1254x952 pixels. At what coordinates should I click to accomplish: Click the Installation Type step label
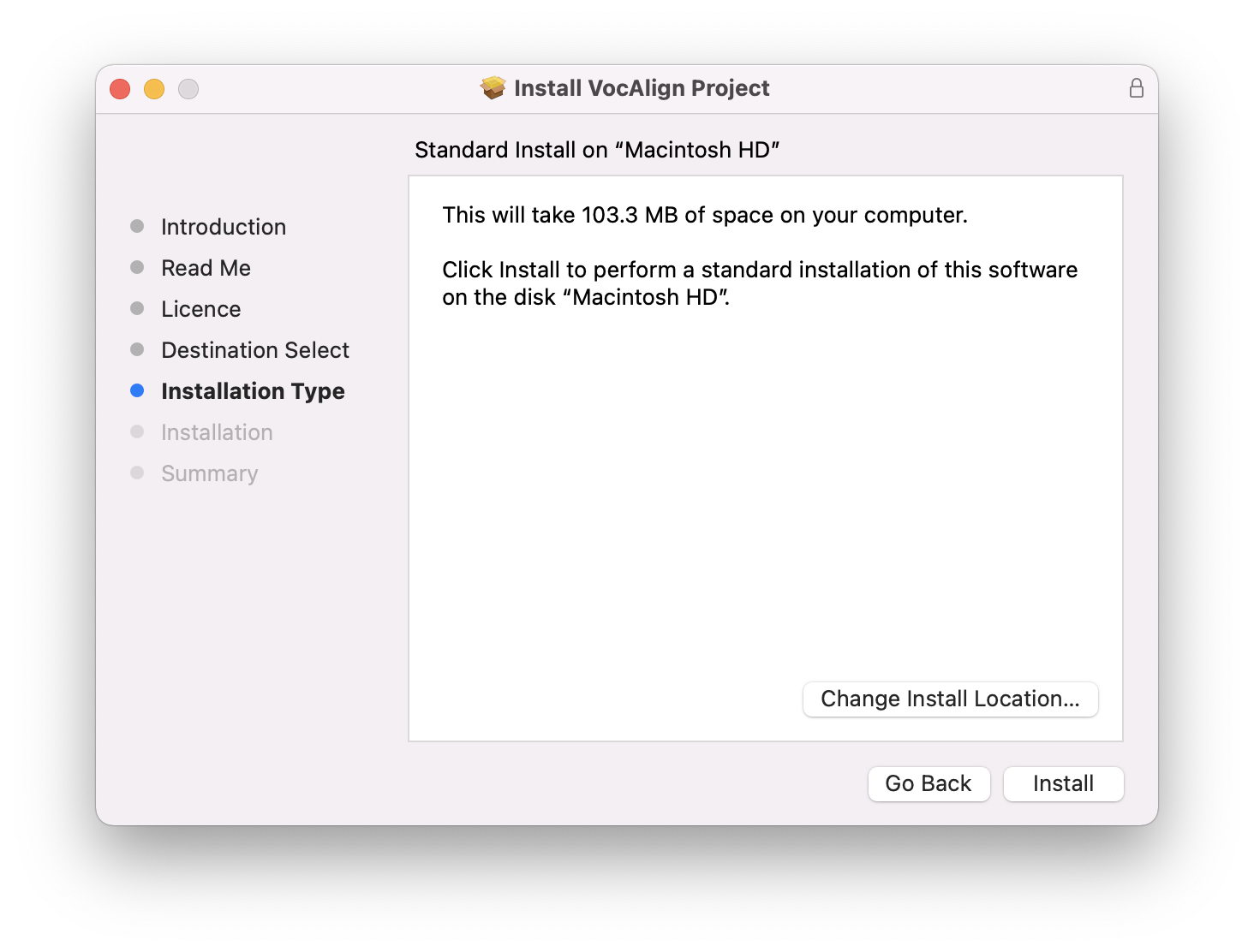pos(253,391)
